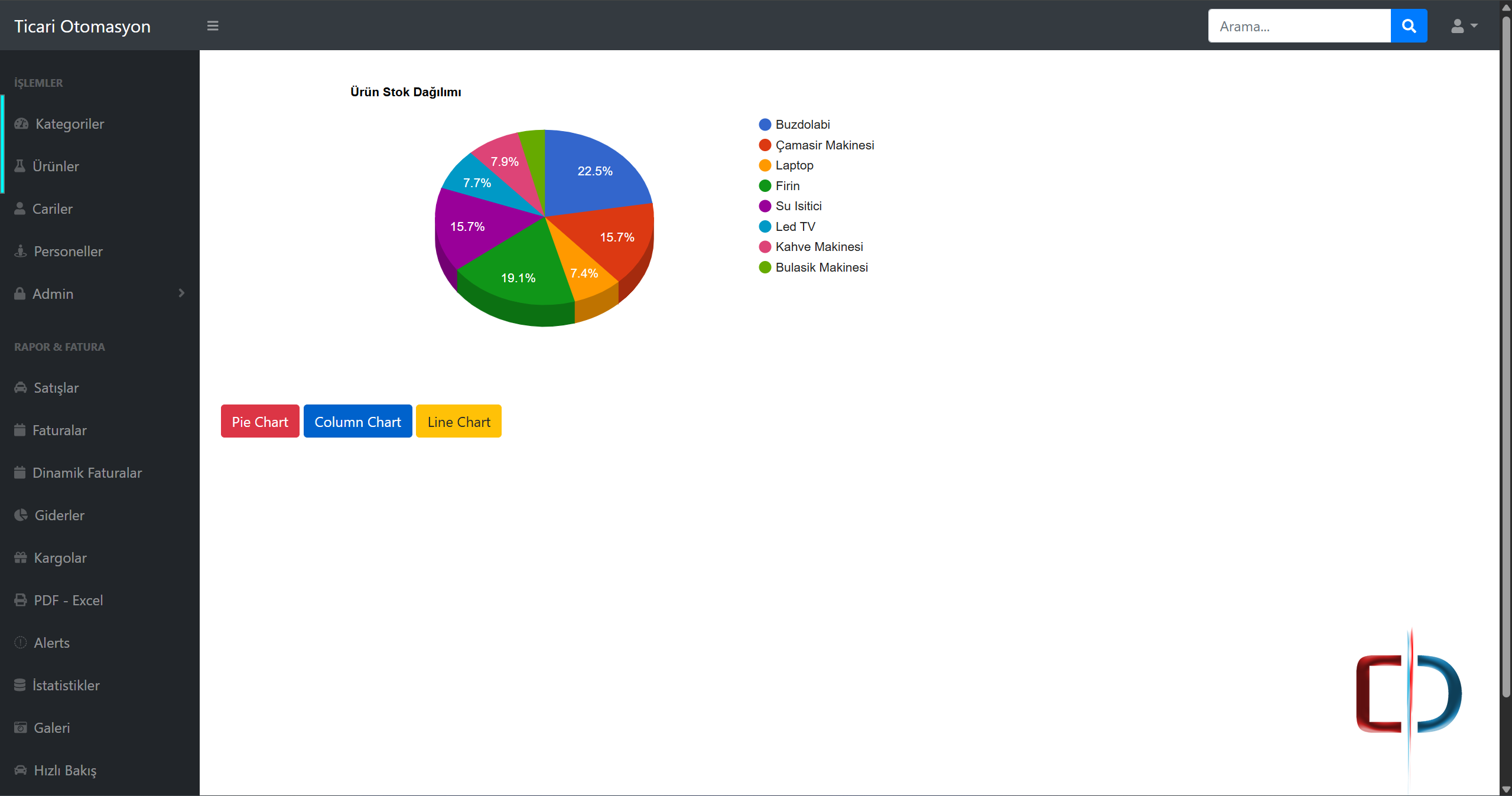Click the hamburger sidebar toggle icon
Screen dimensions: 1512x796
click(x=213, y=26)
